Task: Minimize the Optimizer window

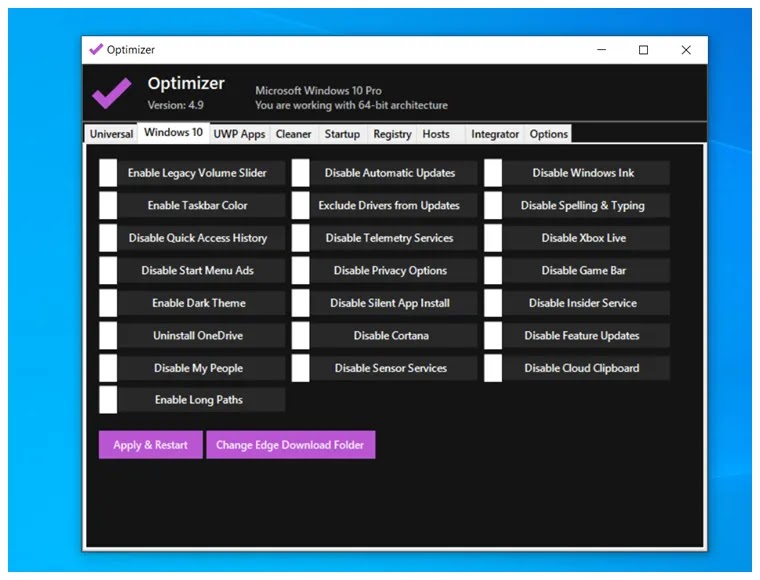Action: (x=602, y=49)
